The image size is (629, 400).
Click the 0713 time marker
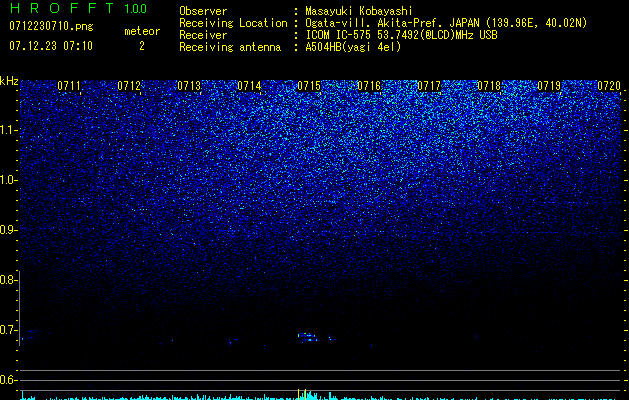189,86
